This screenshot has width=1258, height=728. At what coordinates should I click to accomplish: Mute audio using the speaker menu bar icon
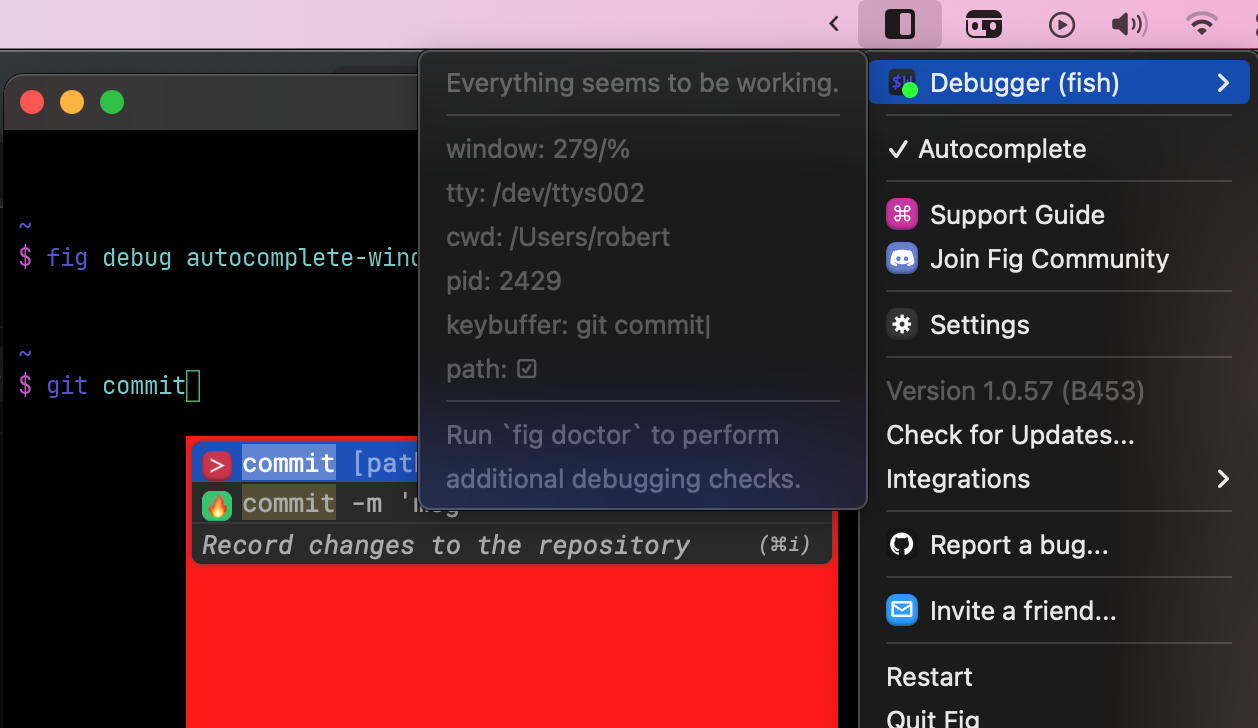1129,24
